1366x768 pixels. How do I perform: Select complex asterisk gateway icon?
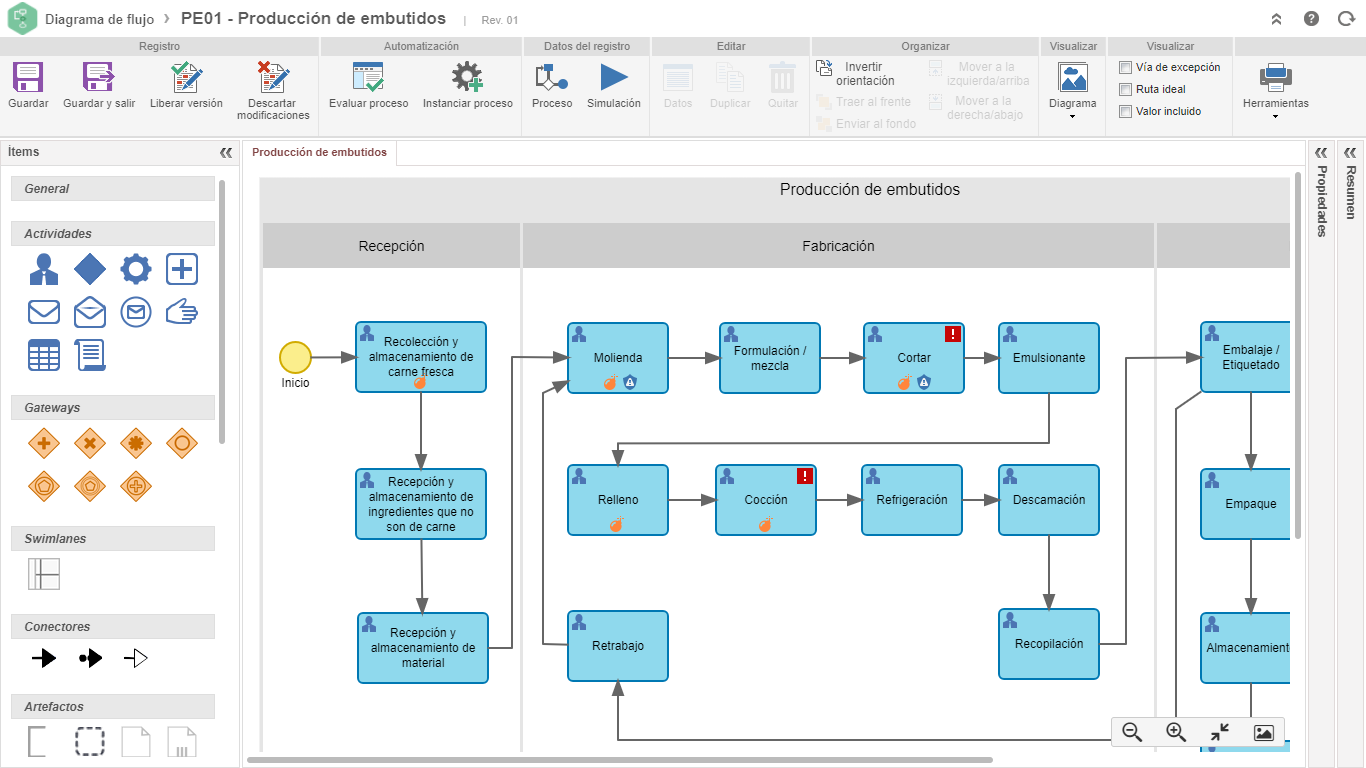[x=136, y=443]
